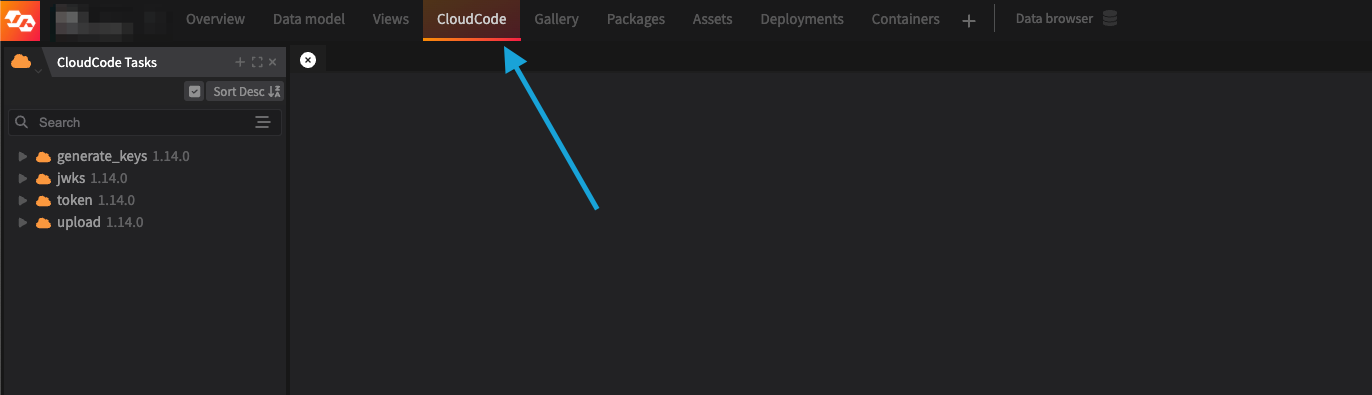Expand the jwks task arrow

coord(23,179)
